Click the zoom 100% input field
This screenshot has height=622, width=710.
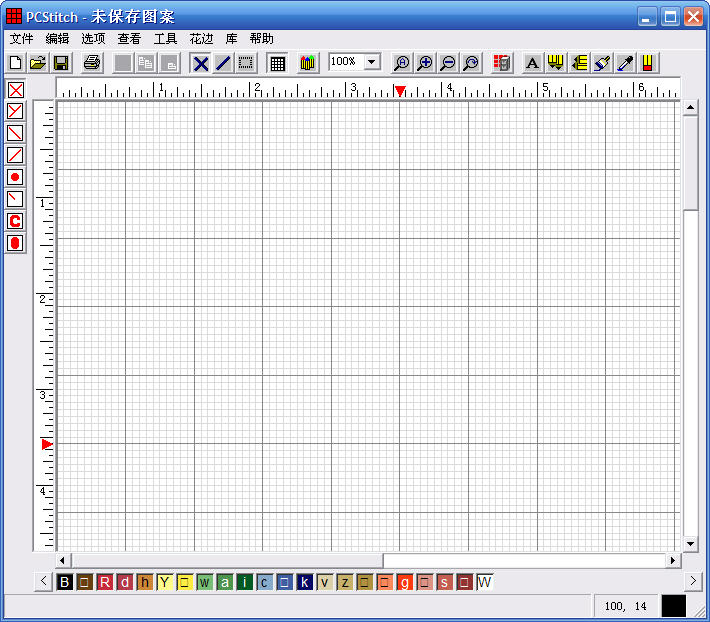[346, 61]
